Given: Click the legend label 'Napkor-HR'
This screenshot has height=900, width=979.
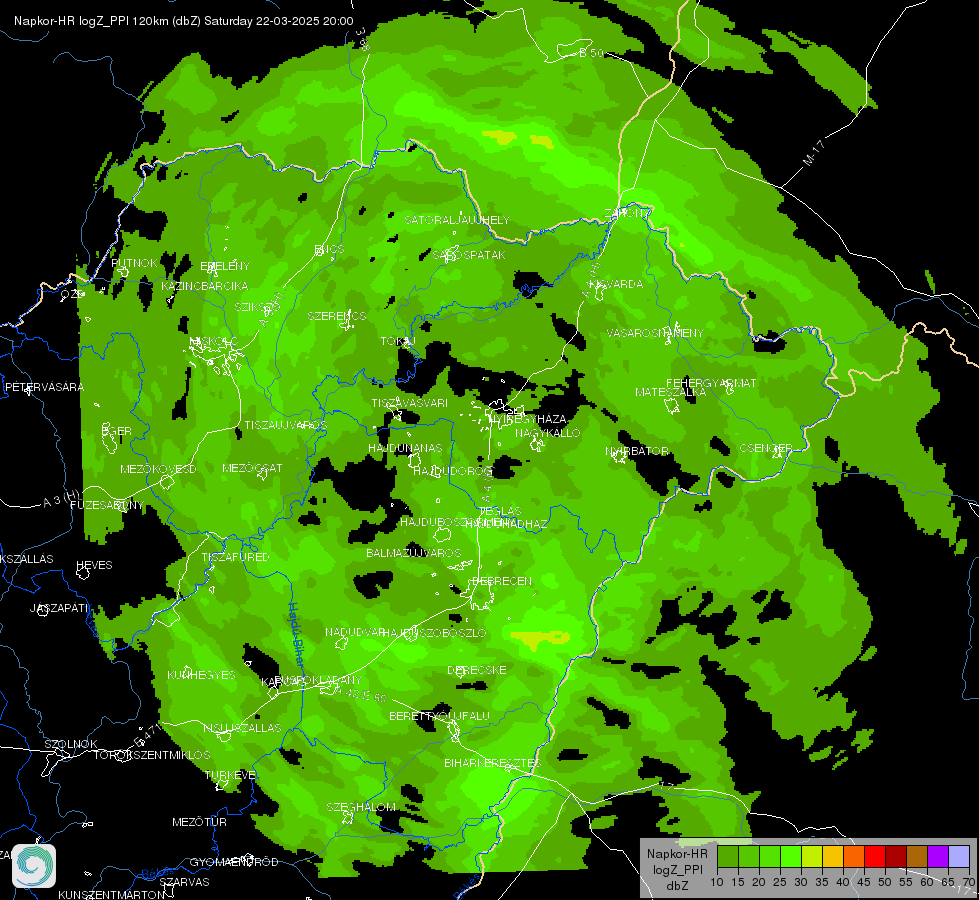Looking at the screenshot, I should click(677, 854).
